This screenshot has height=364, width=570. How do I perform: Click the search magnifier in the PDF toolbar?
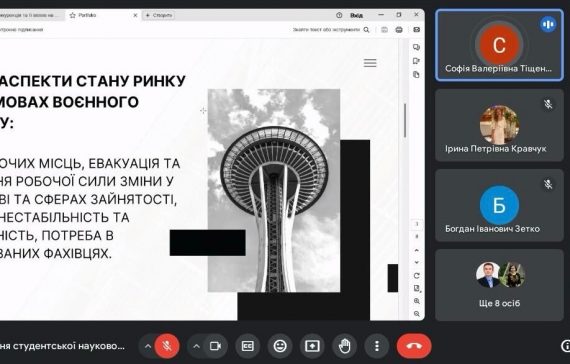[x=366, y=30]
